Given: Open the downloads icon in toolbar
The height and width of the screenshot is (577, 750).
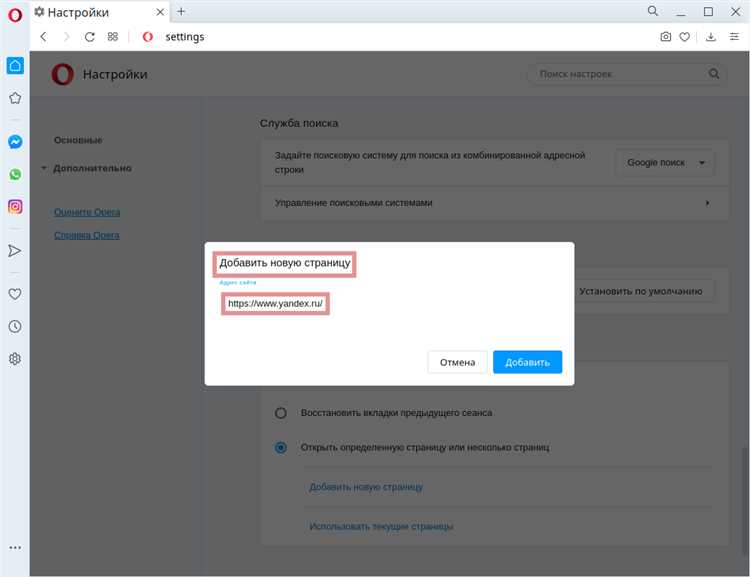Looking at the screenshot, I should click(711, 37).
